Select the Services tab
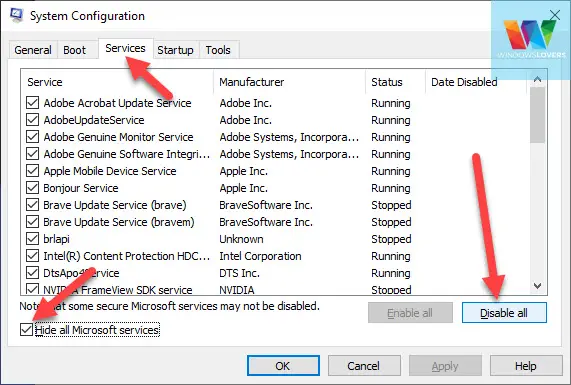Image resolution: width=571 pixels, height=385 pixels. (x=125, y=48)
